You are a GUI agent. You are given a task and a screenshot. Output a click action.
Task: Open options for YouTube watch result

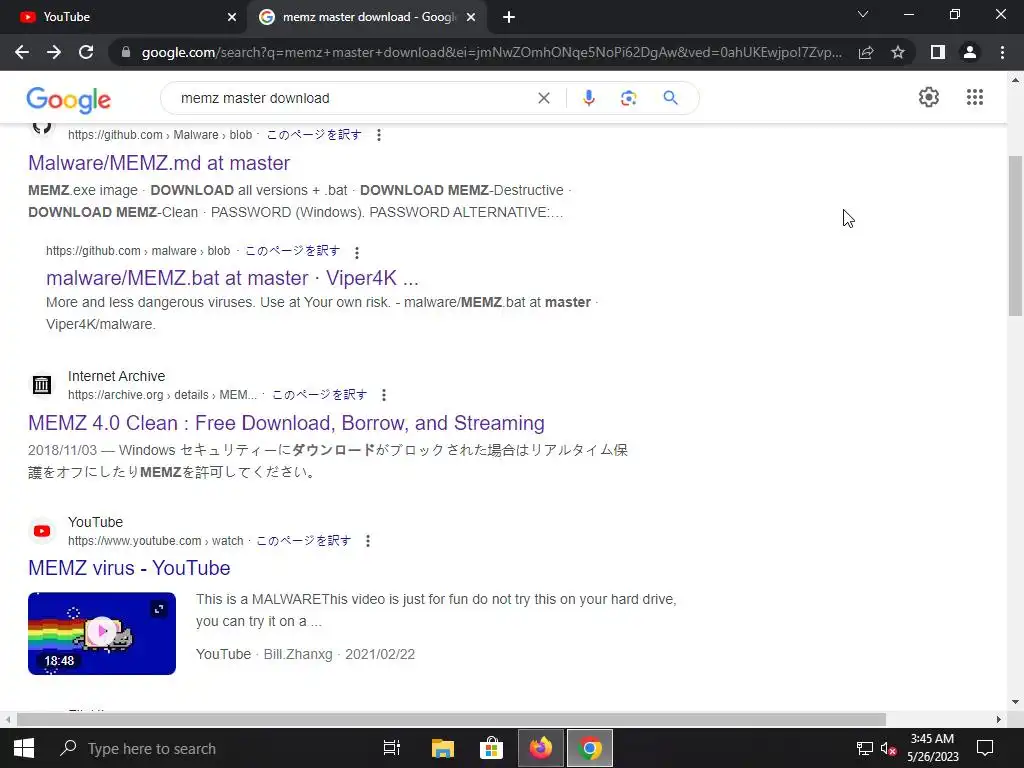[x=368, y=541]
